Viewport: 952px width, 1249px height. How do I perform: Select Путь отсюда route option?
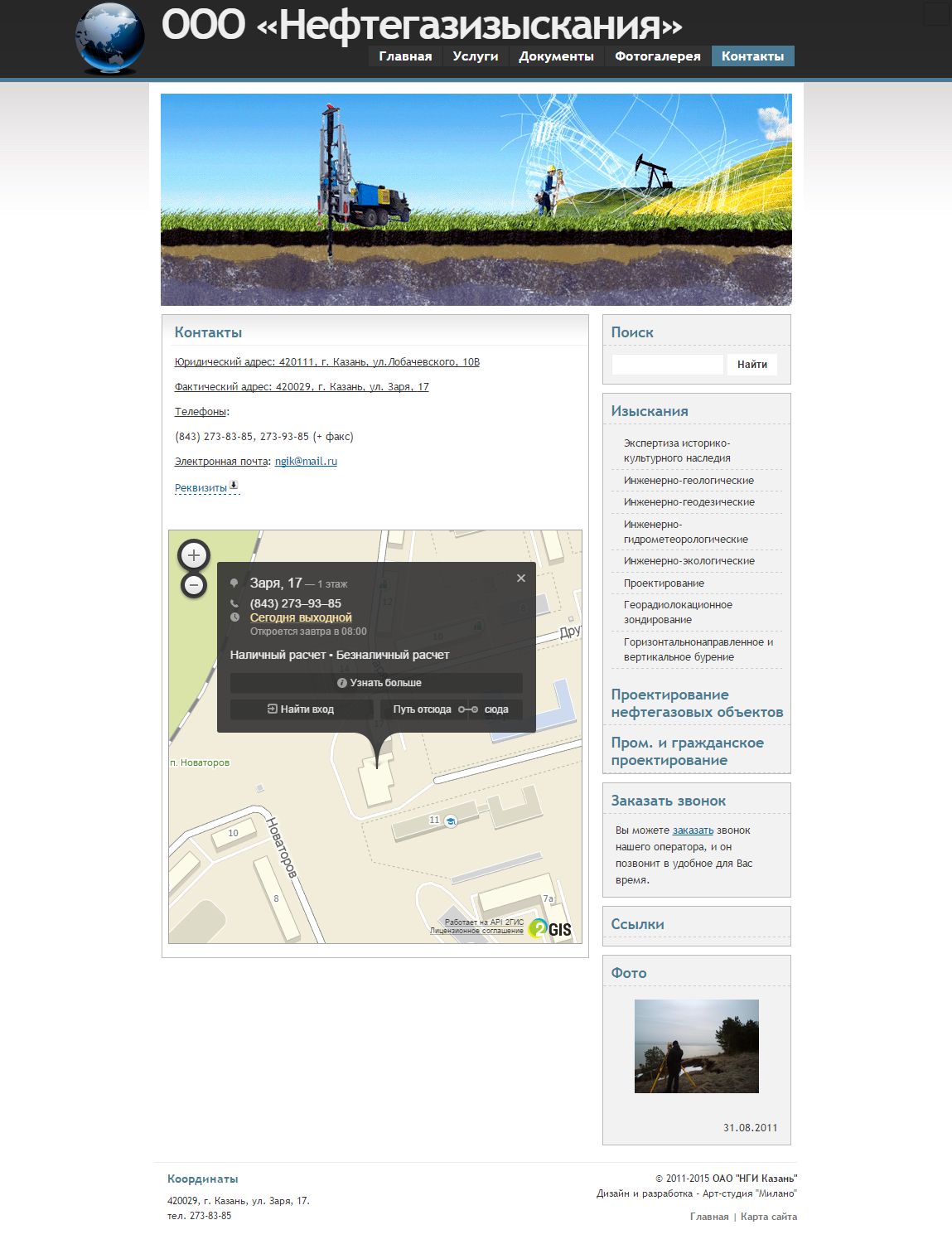click(x=422, y=709)
